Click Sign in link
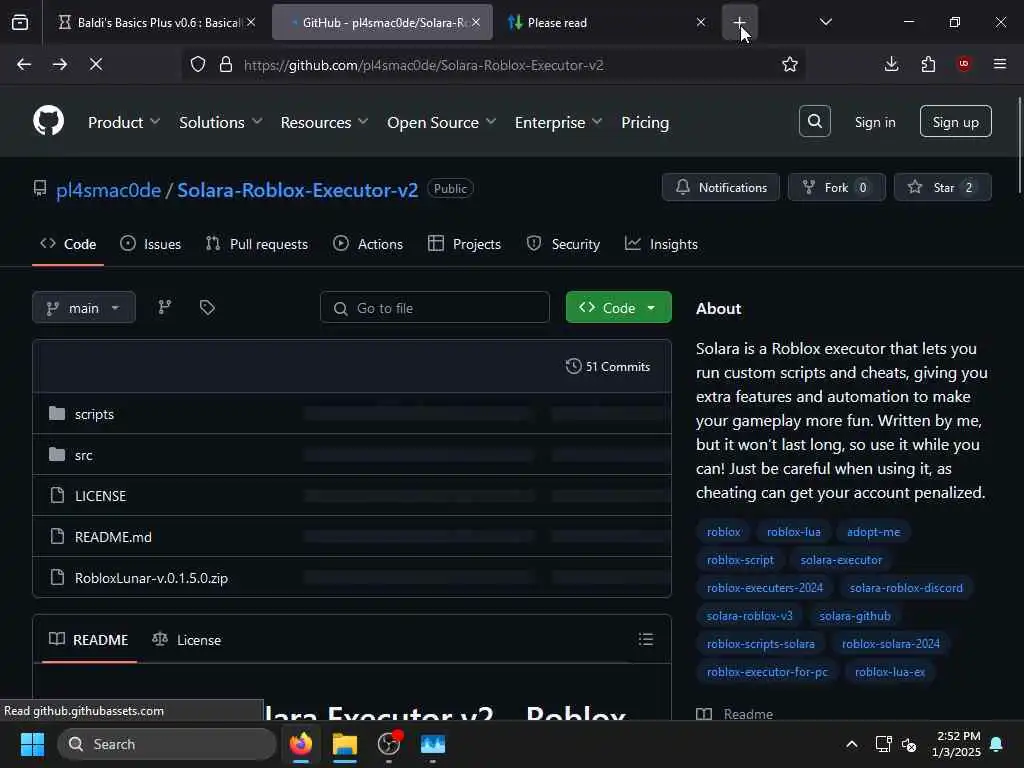The image size is (1024, 768). pos(875,122)
